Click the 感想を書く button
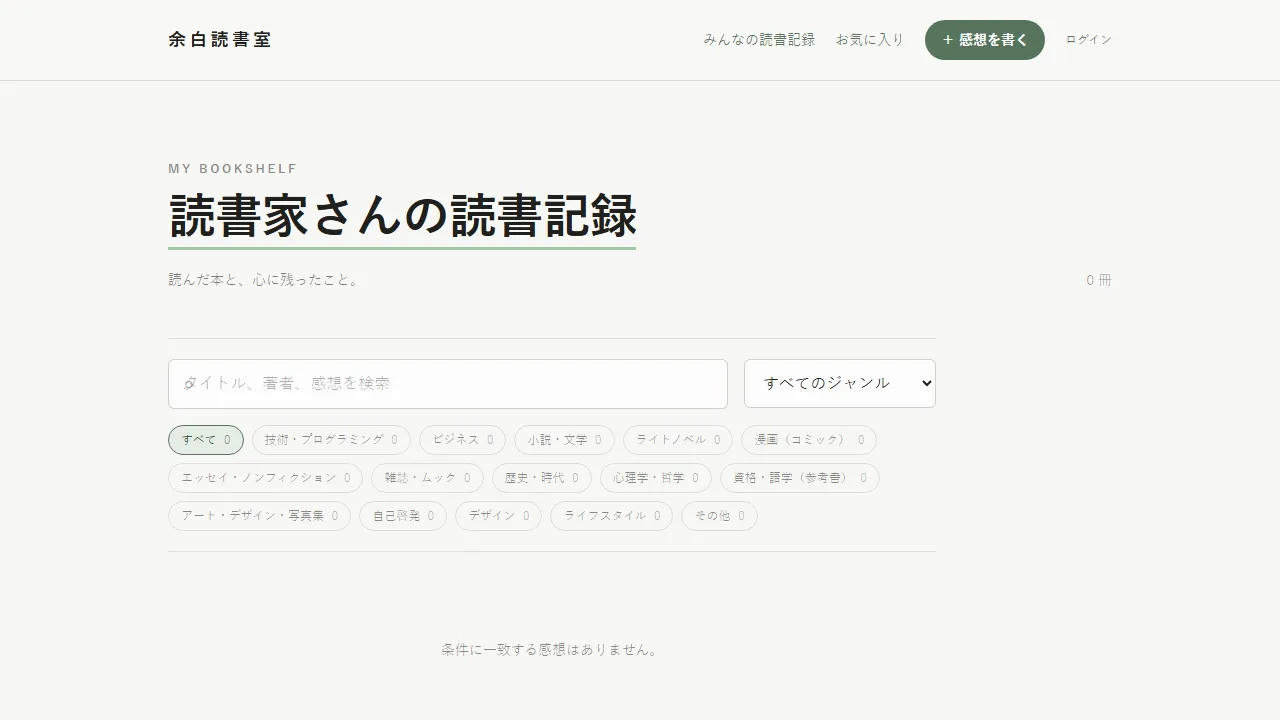Viewport: 1280px width, 720px height. click(x=985, y=40)
